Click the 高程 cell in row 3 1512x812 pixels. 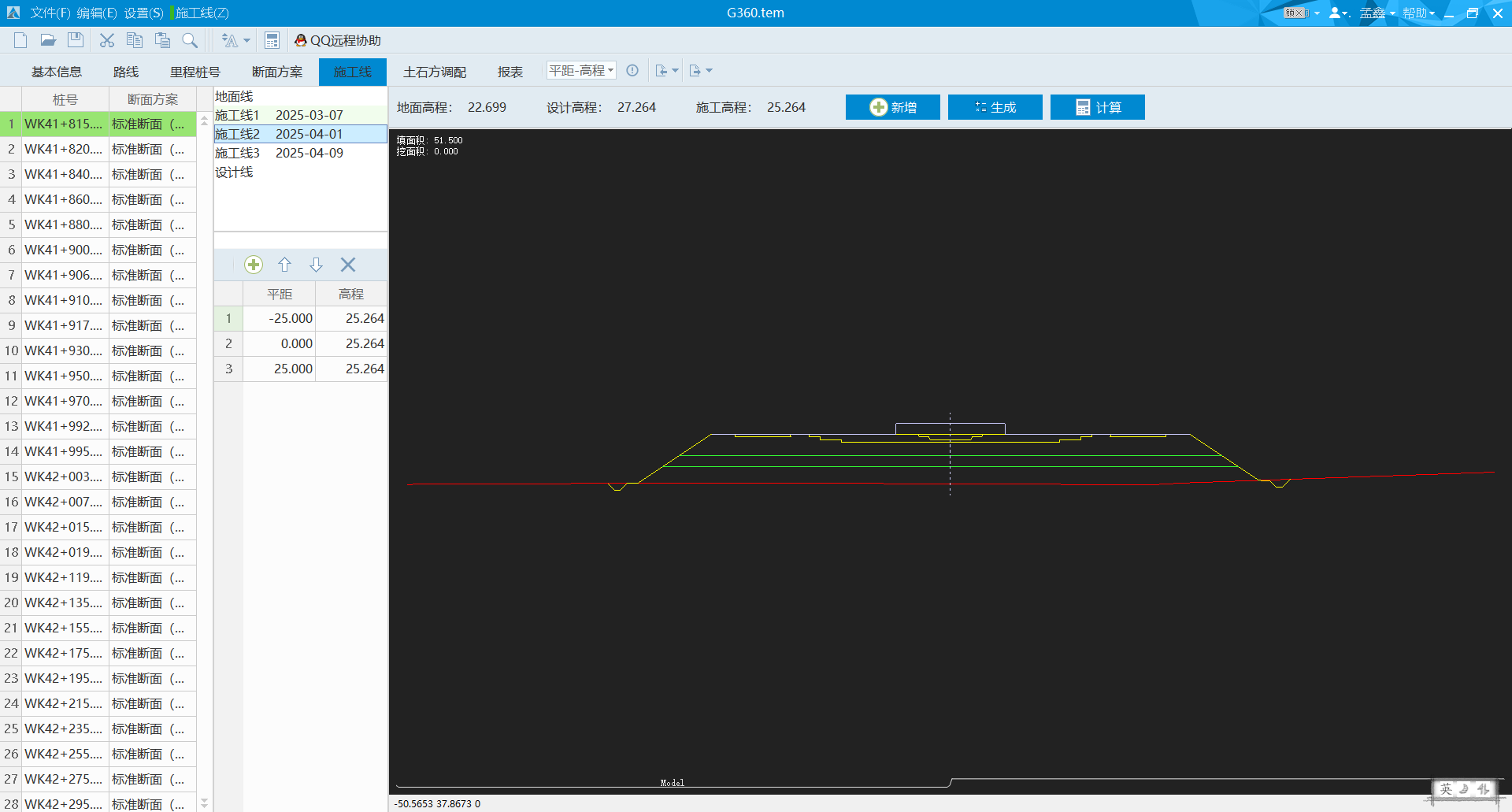tap(351, 369)
